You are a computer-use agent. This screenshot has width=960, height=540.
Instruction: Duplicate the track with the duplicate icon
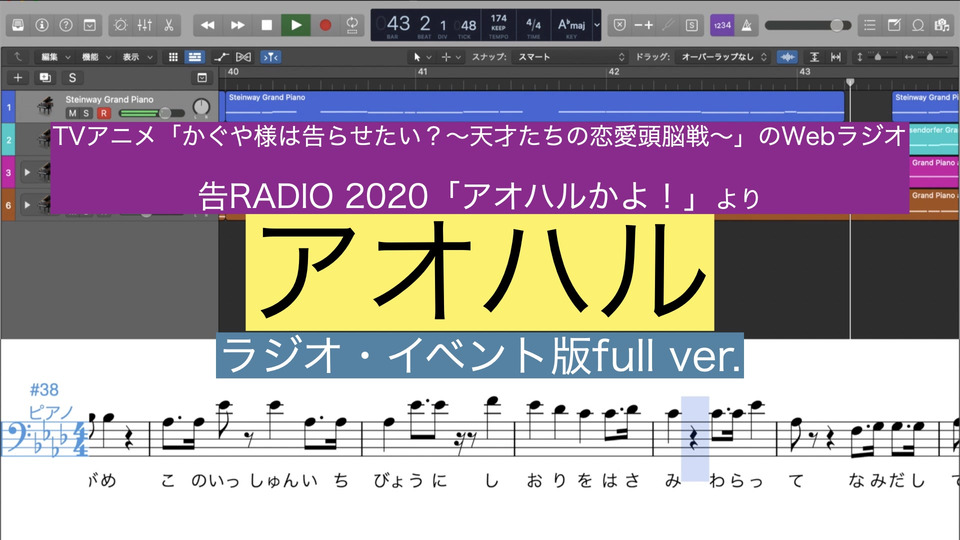[x=45, y=78]
